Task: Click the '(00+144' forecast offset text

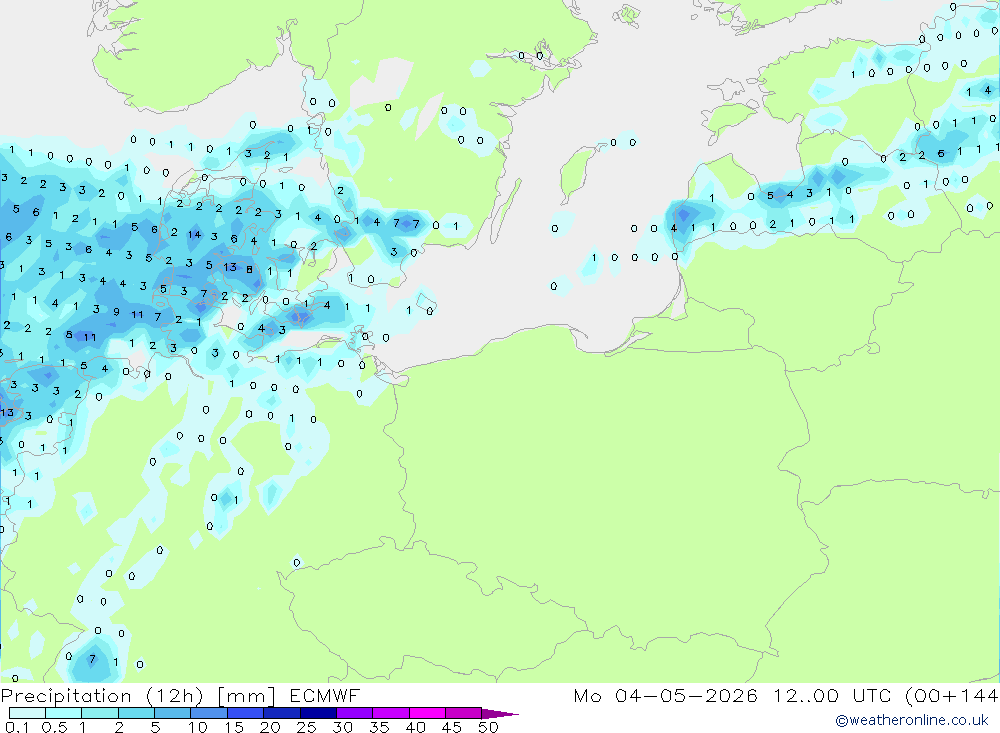Action: (x=952, y=696)
